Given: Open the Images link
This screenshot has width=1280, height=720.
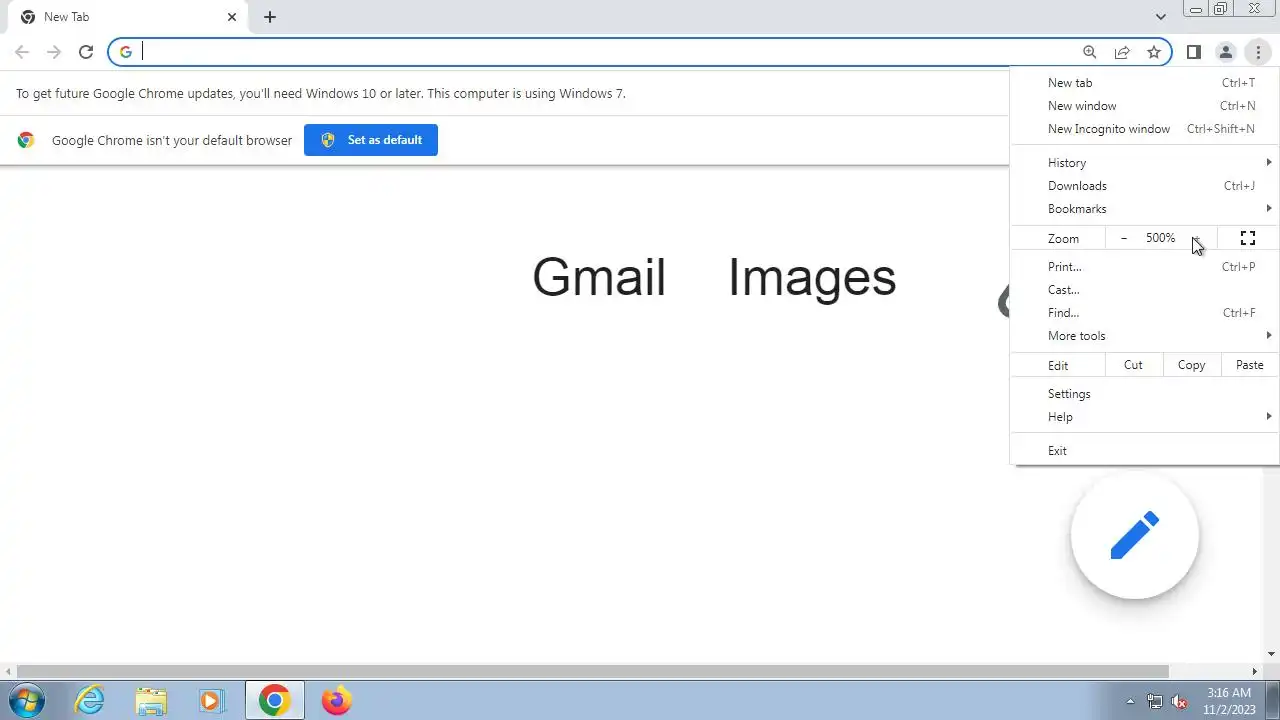Looking at the screenshot, I should click(x=812, y=277).
